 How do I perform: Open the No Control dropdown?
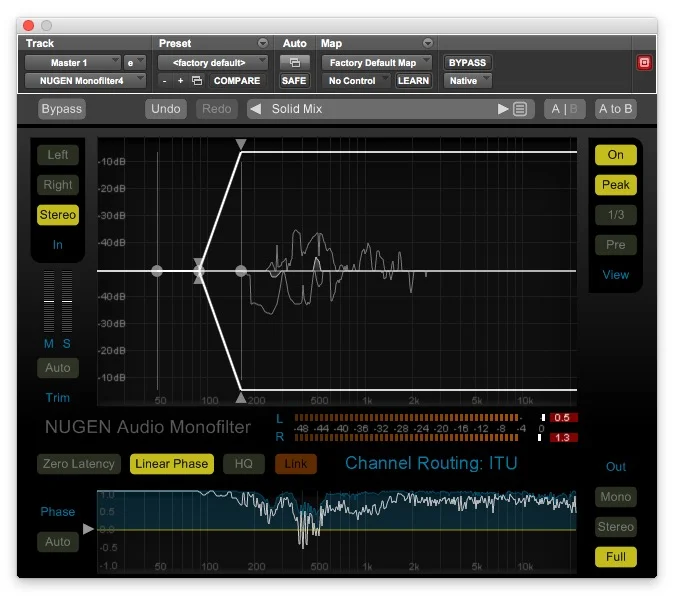point(356,81)
